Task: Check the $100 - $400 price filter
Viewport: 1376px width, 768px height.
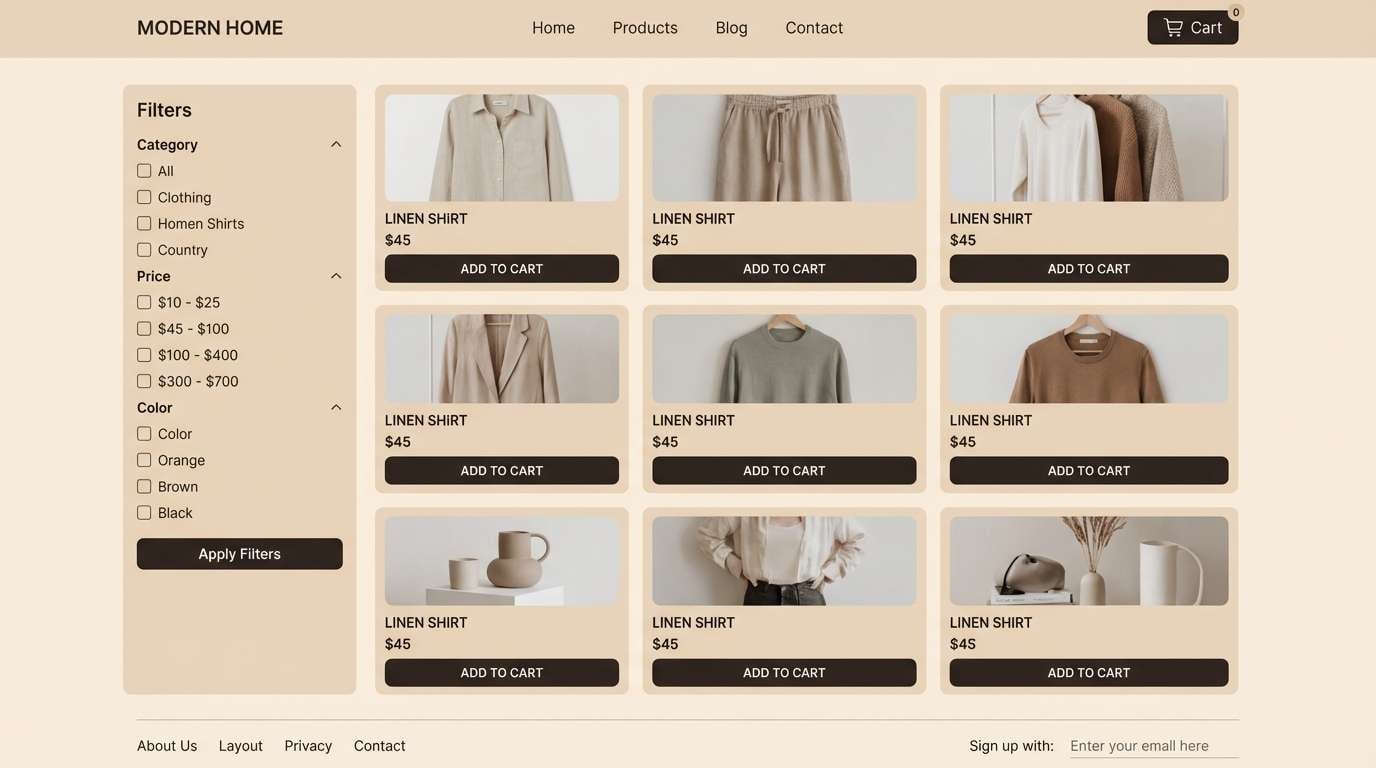Action: (144, 354)
